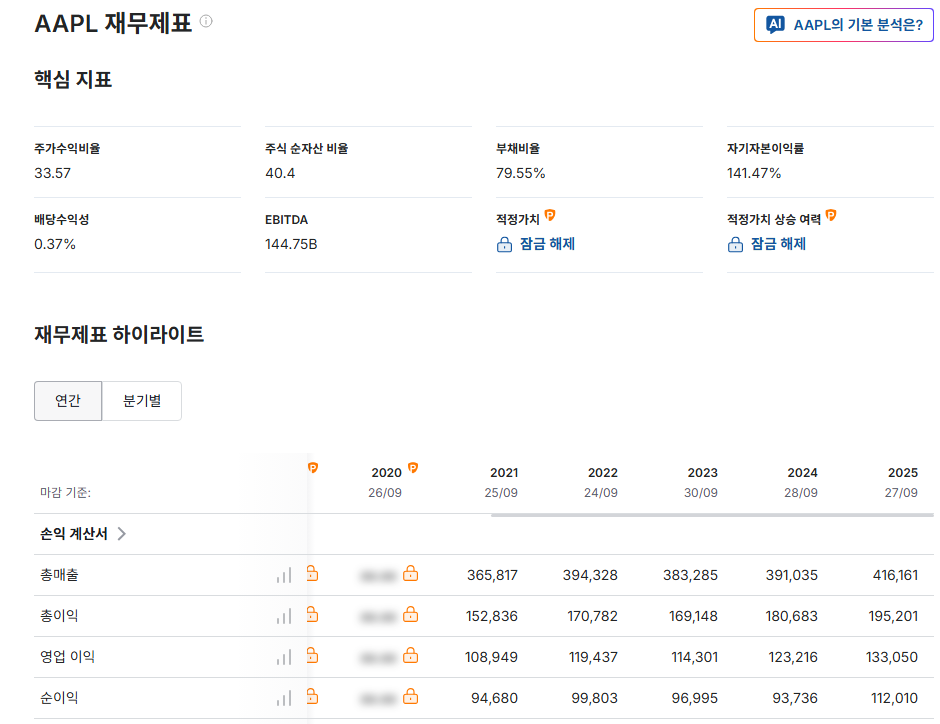Click the pro badge beside 적정가치 상승 여력
Image resolution: width=940 pixels, height=724 pixels.
[831, 215]
